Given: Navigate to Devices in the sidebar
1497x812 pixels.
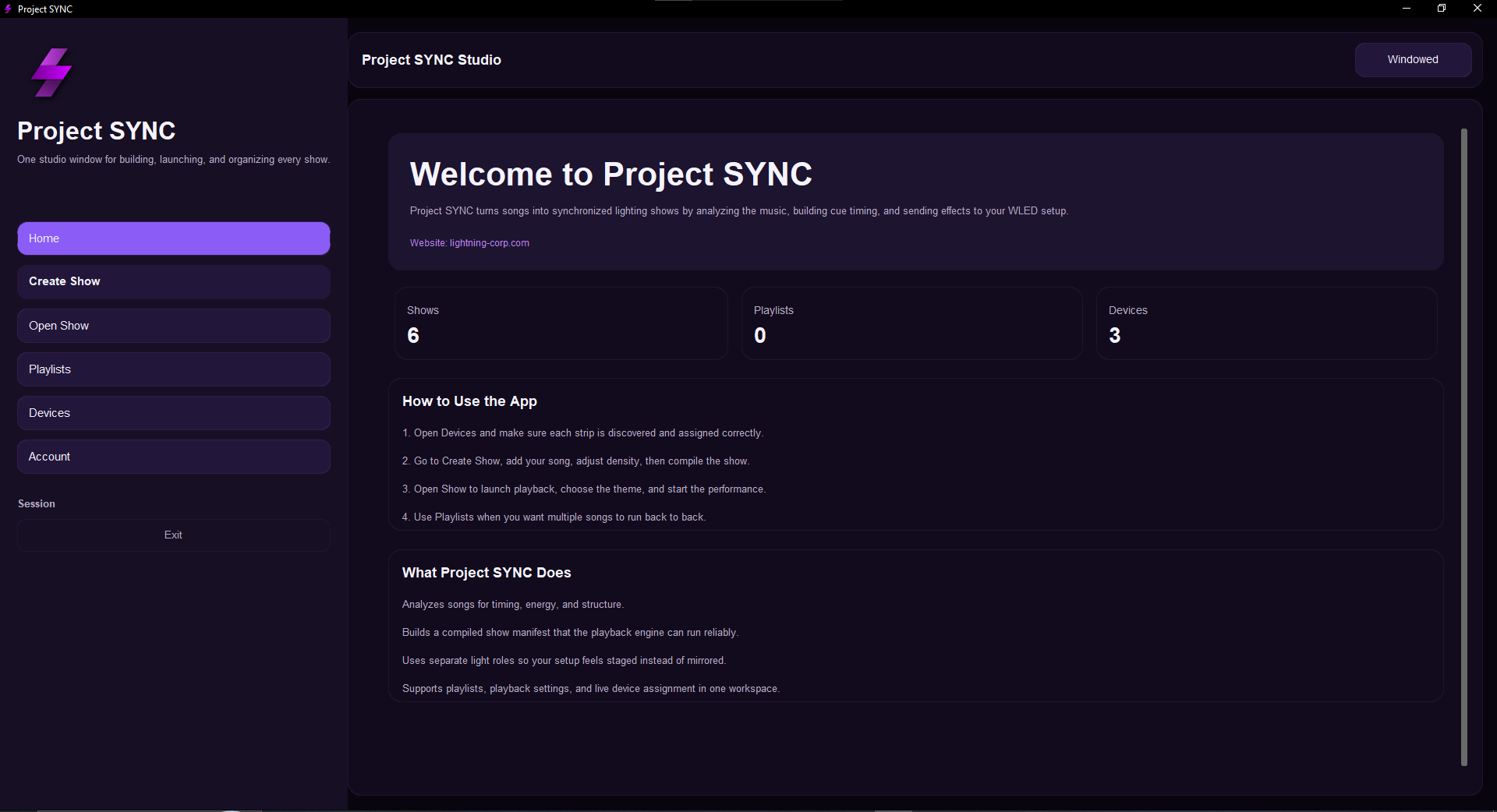Looking at the screenshot, I should pos(174,413).
